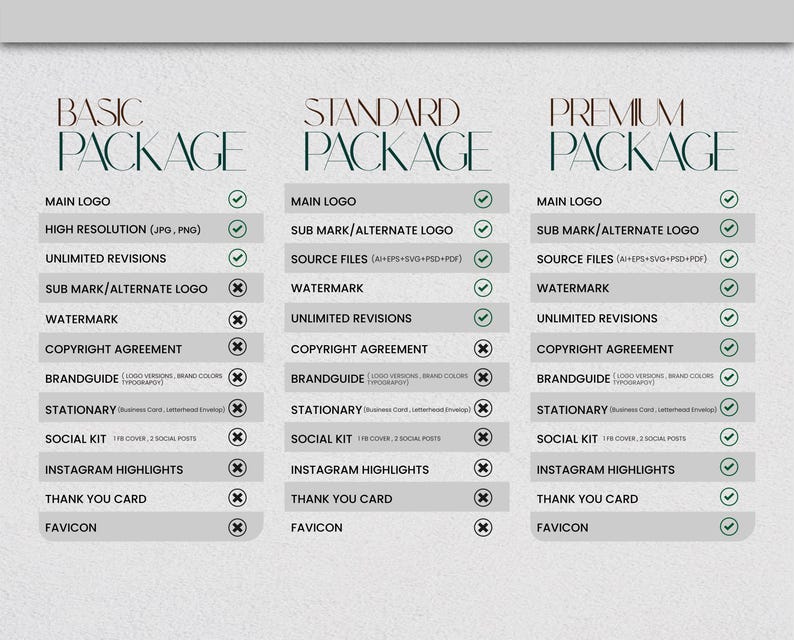Click the Basic Unlimited Revisions checkmark
Screen dimensions: 794x640
coord(237,258)
